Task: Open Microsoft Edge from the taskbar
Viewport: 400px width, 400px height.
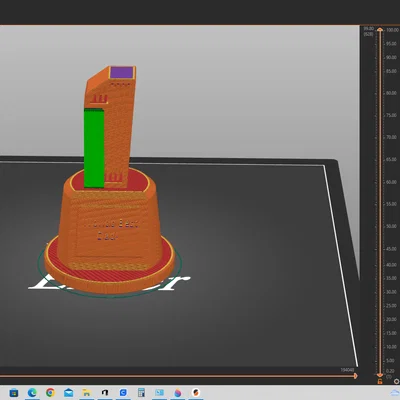Action: [32, 393]
